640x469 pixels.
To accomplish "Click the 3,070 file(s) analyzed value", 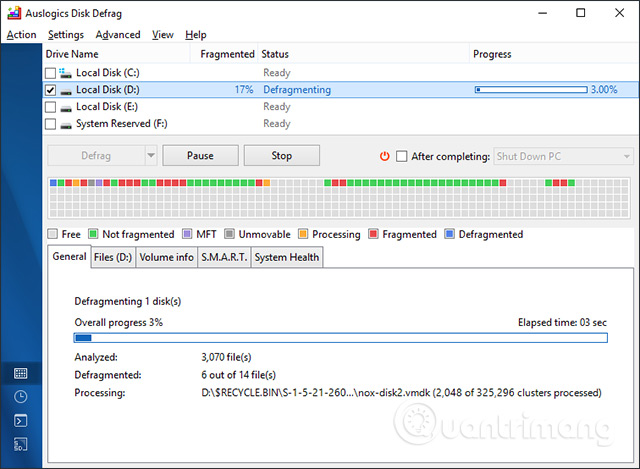I will point(226,357).
